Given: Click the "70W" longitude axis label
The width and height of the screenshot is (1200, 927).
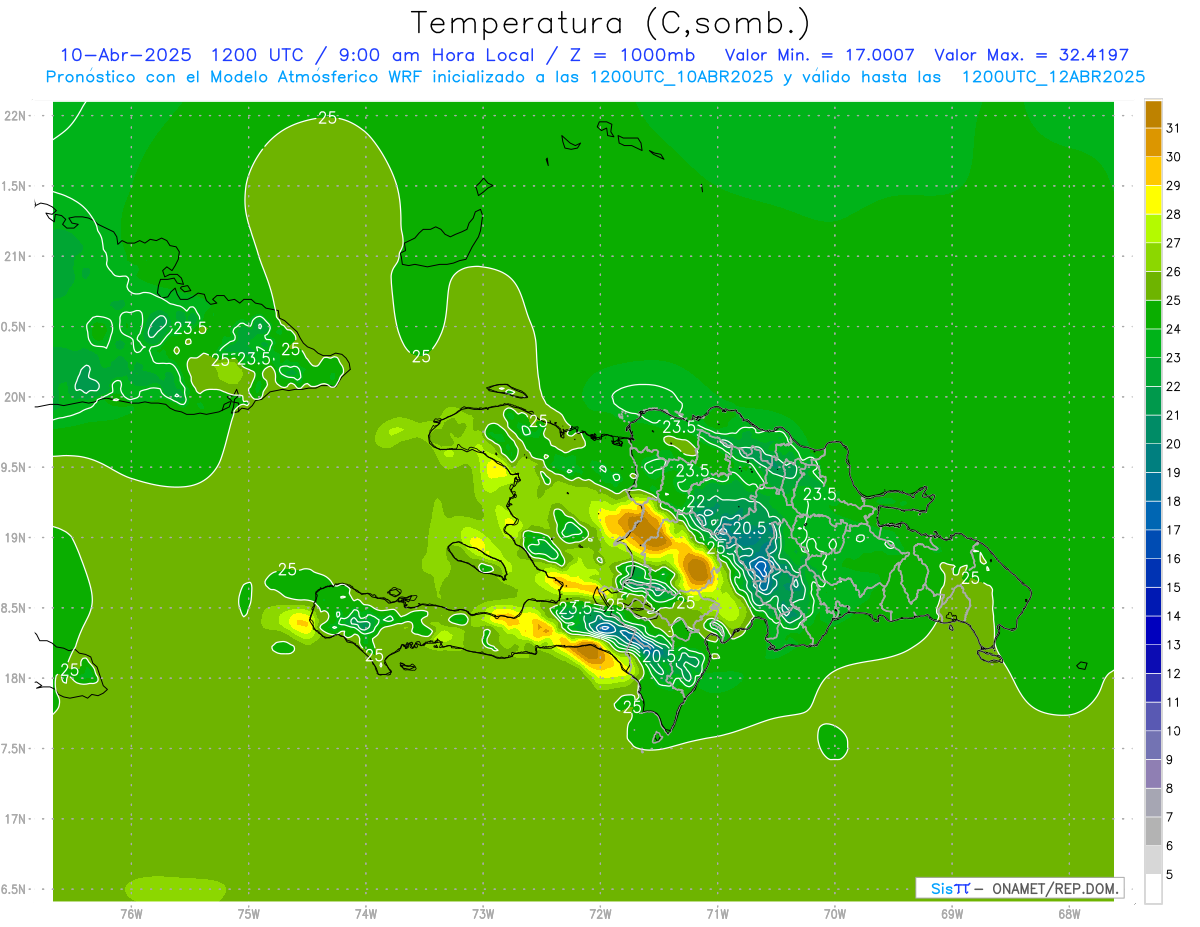Looking at the screenshot, I should pos(835,913).
